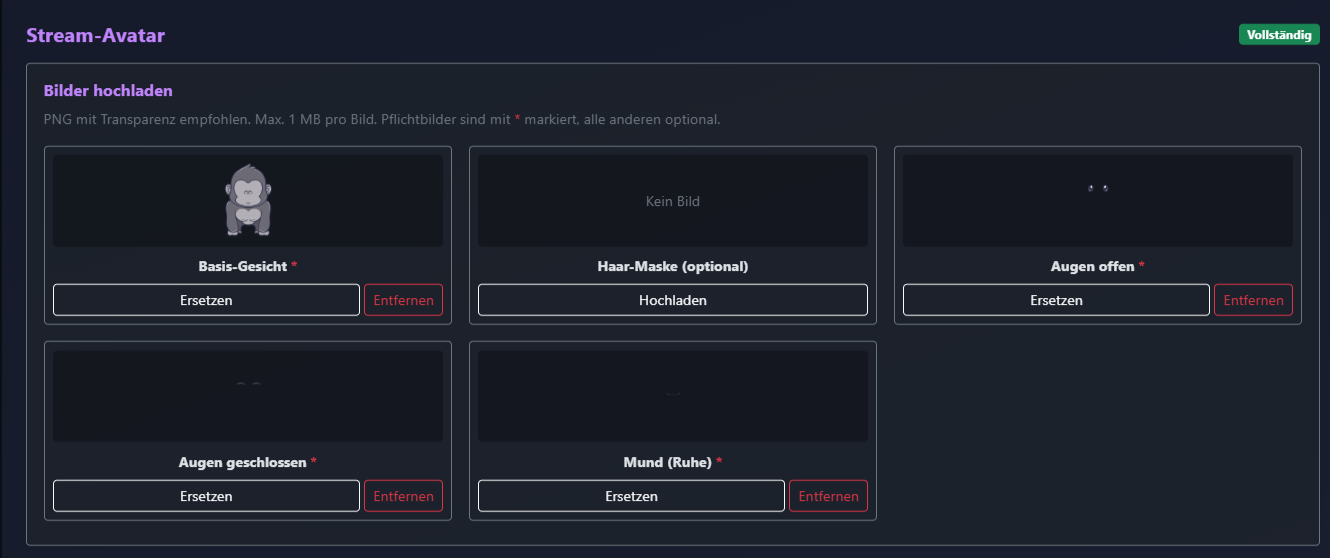The height and width of the screenshot is (558, 1330).
Task: Click the Stream-Avatar heading
Action: (x=95, y=36)
